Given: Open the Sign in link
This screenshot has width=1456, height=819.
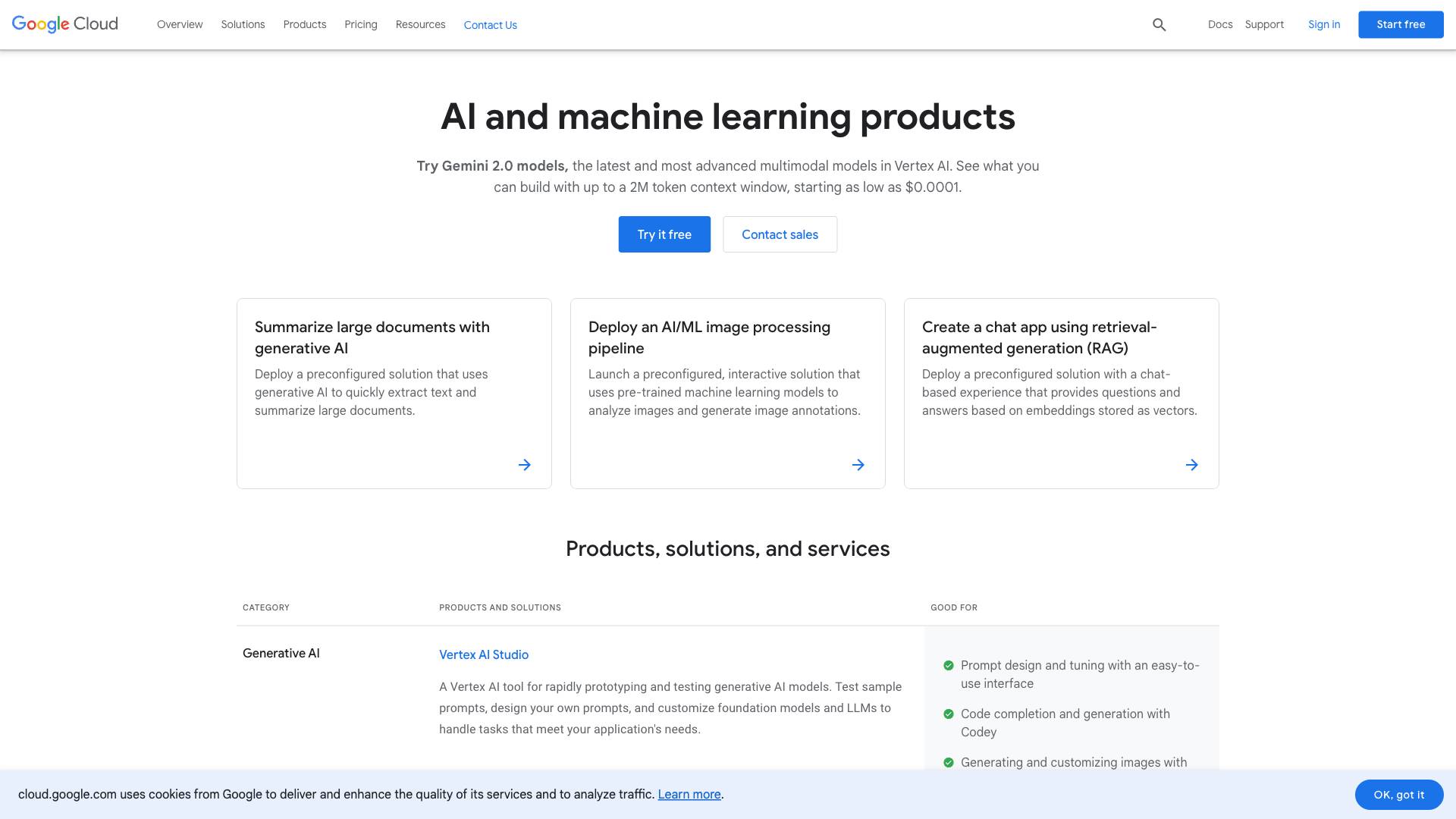Looking at the screenshot, I should (x=1323, y=25).
